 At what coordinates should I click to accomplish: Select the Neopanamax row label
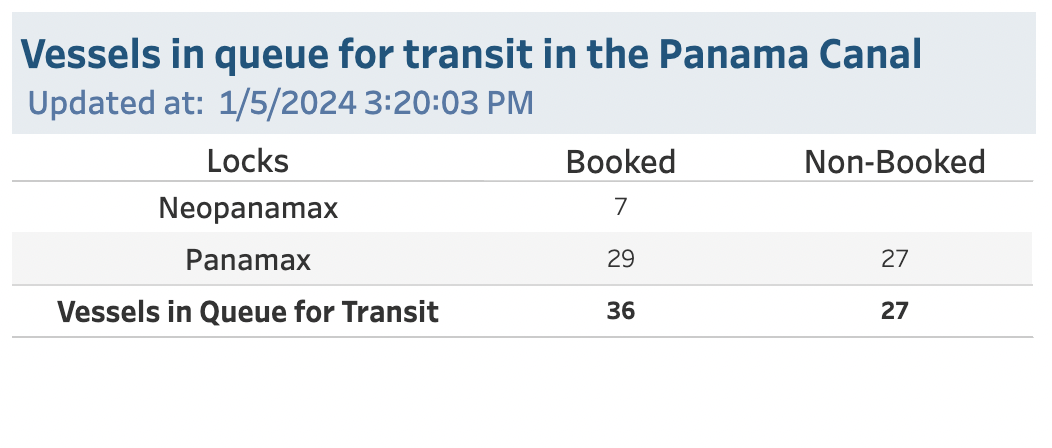pos(248,209)
